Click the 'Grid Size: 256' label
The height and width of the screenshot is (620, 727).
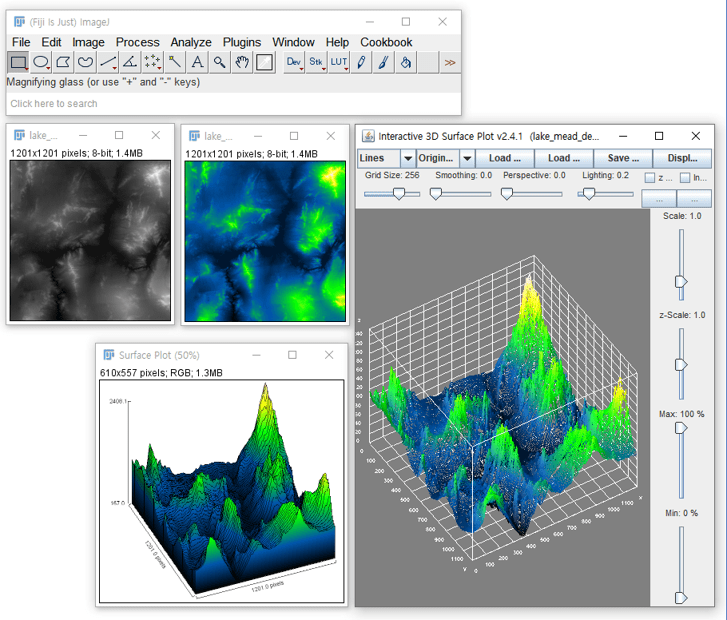click(x=392, y=175)
